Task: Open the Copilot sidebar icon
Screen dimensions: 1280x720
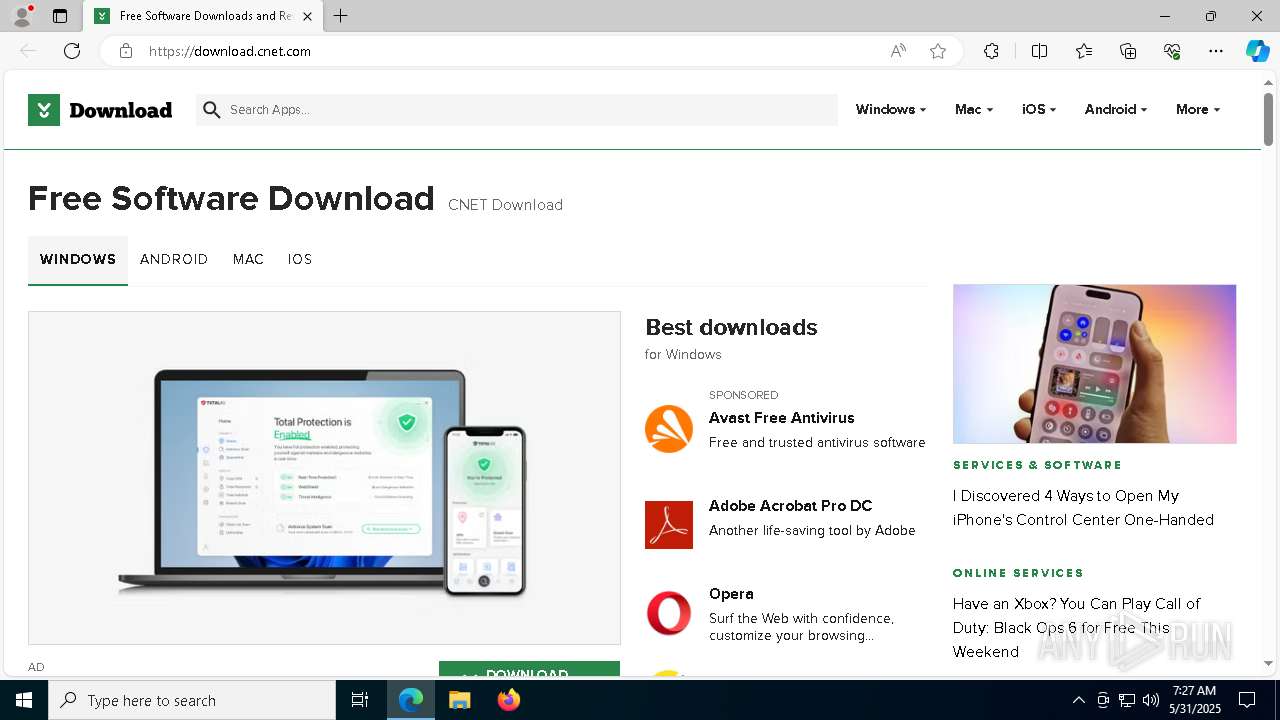Action: coord(1257,51)
